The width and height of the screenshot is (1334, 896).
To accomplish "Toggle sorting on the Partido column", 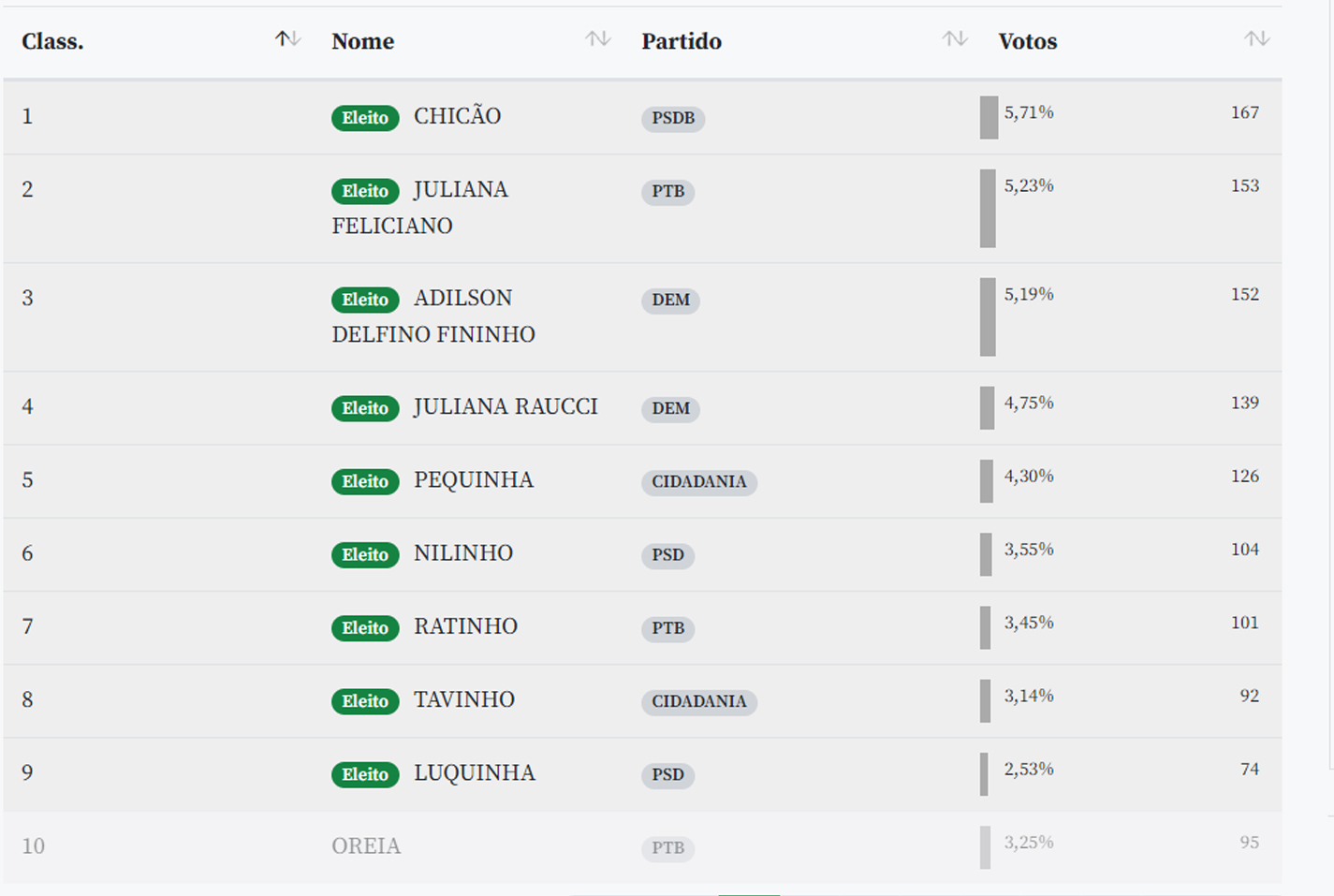I will pos(954,39).
